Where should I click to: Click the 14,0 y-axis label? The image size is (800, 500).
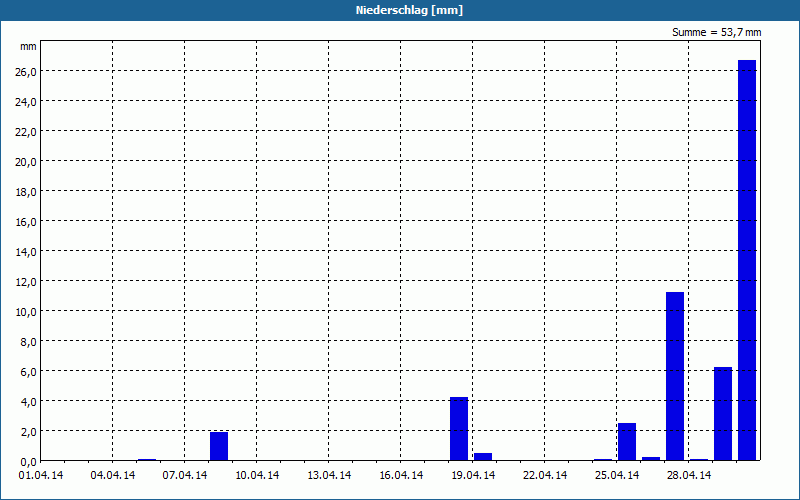coord(26,252)
